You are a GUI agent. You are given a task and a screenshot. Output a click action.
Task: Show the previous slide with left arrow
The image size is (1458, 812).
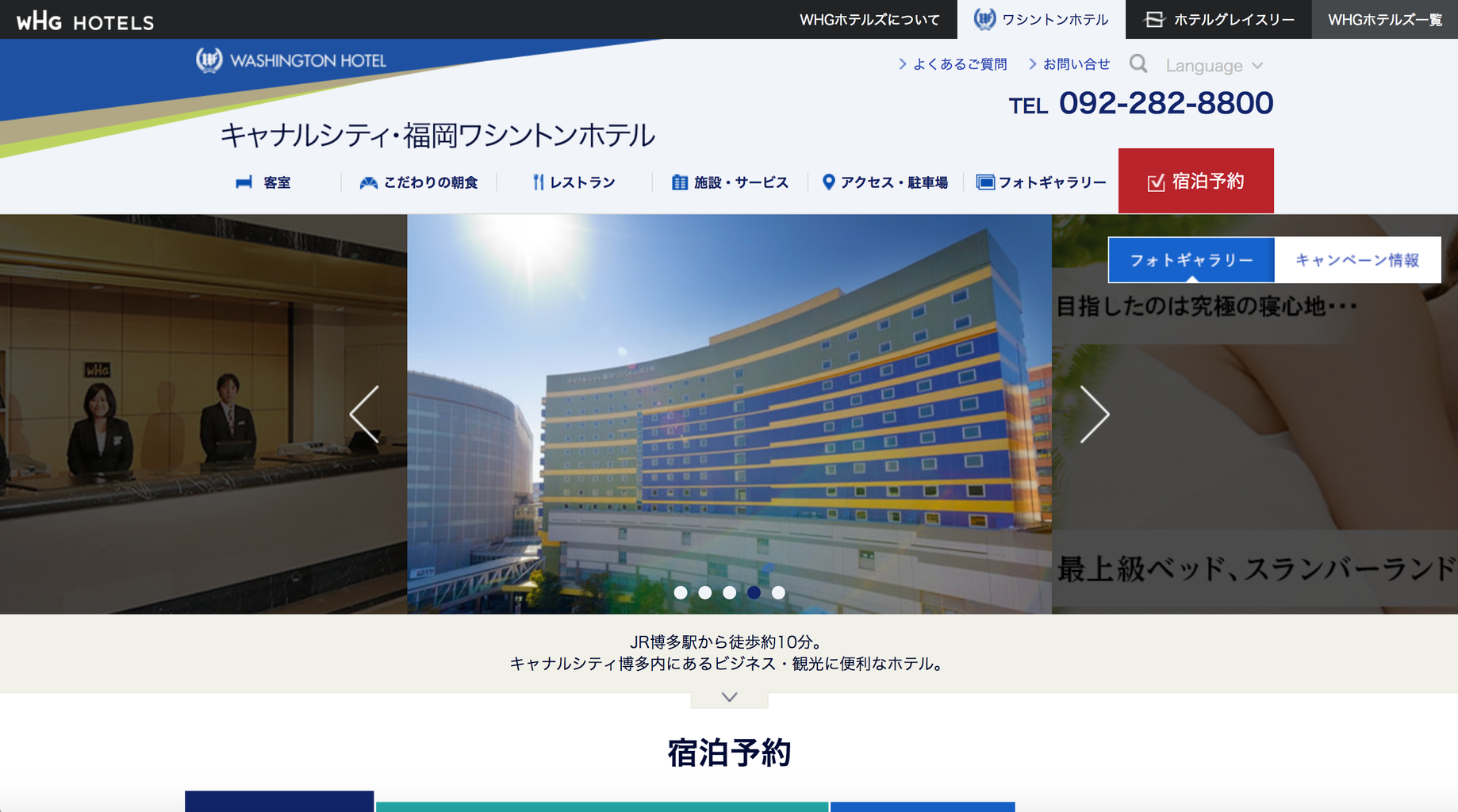(365, 414)
